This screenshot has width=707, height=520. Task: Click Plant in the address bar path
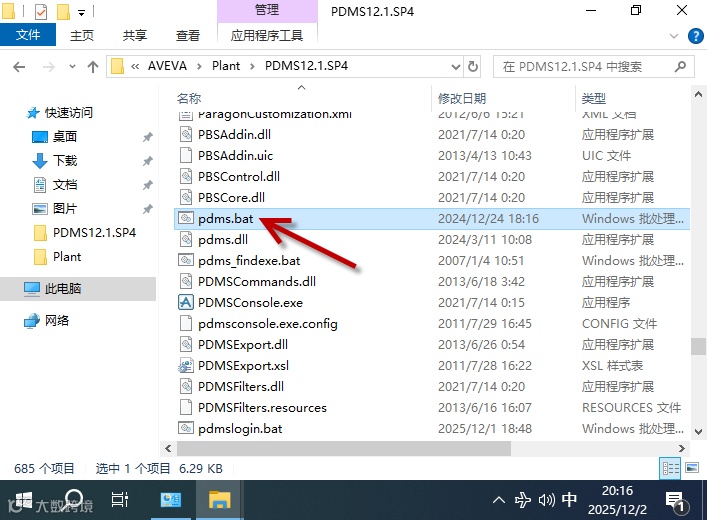[x=226, y=66]
